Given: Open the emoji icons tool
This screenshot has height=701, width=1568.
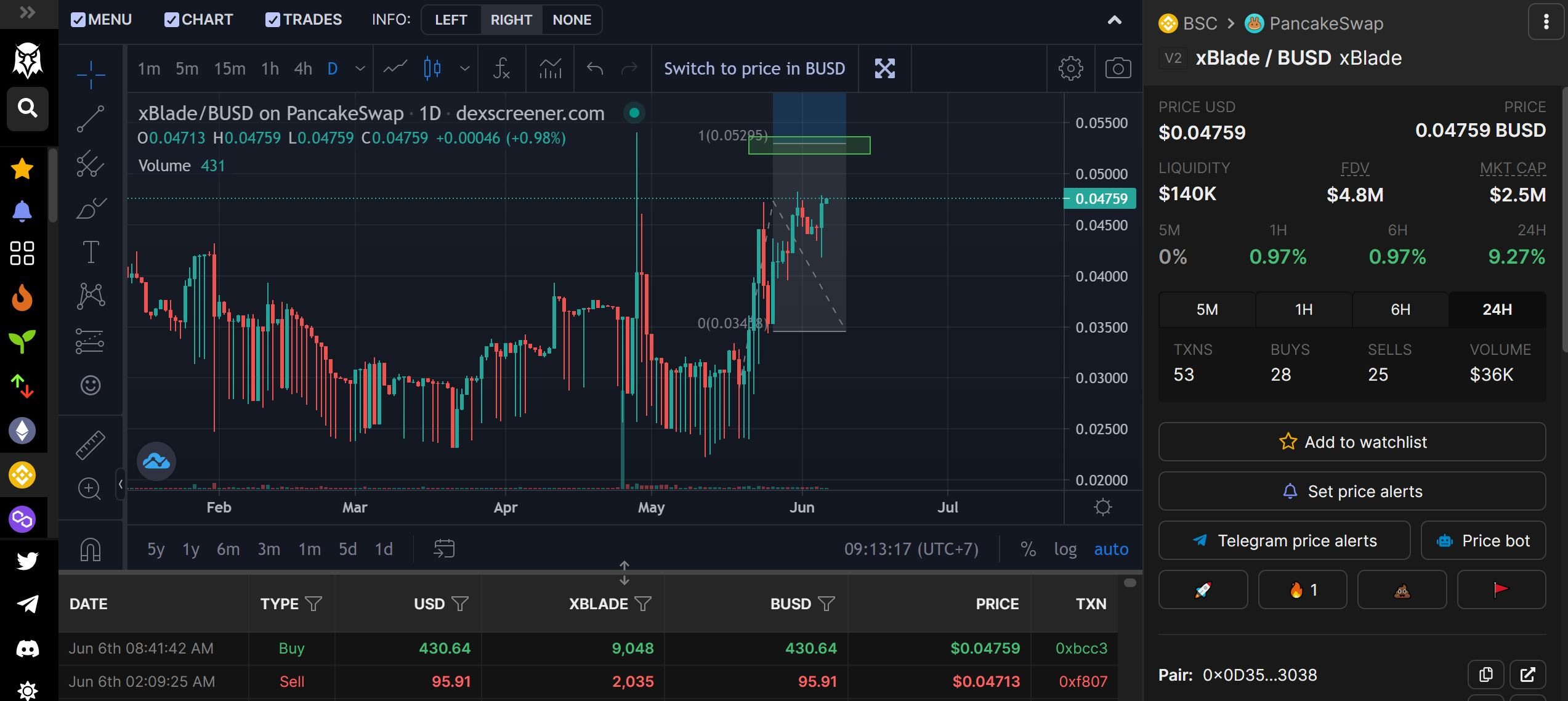Looking at the screenshot, I should pyautogui.click(x=91, y=385).
